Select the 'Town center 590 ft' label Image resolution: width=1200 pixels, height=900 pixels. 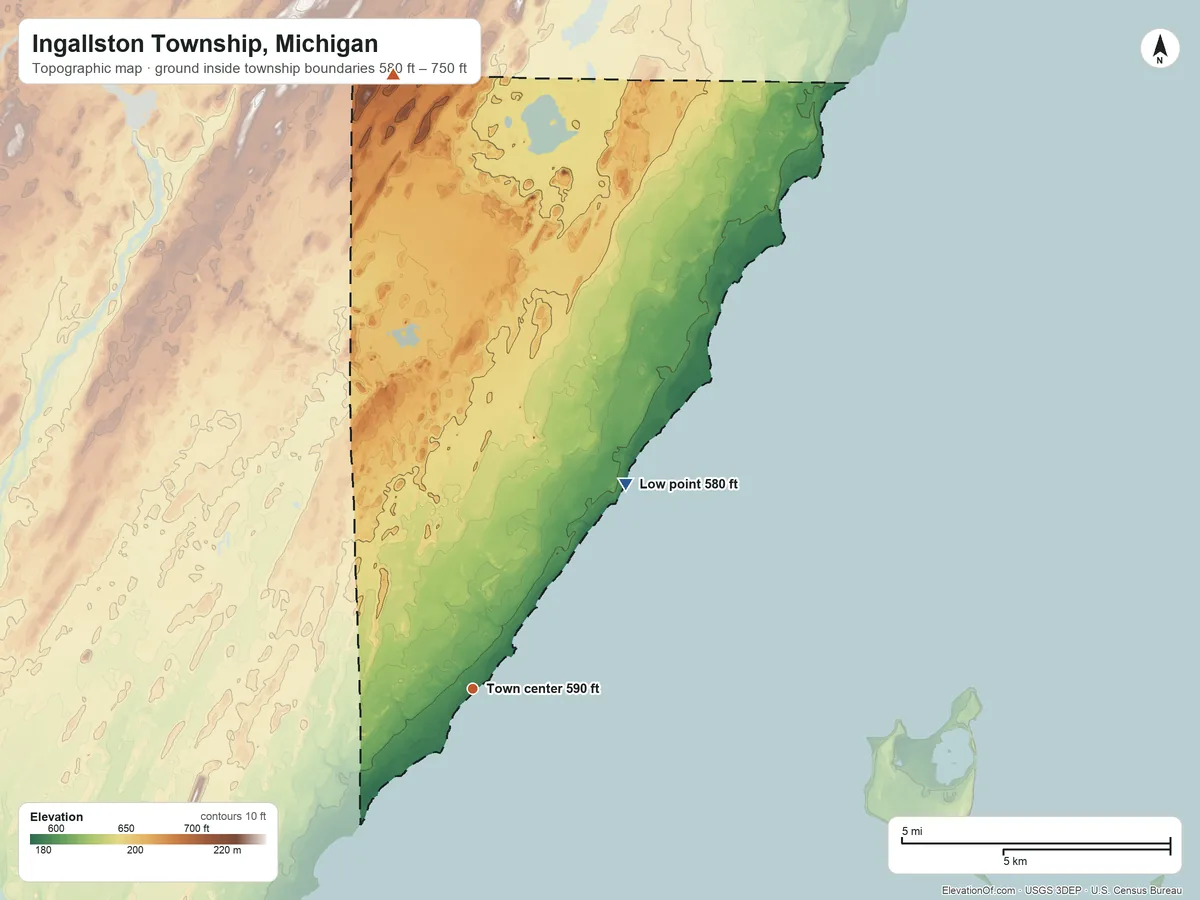click(x=543, y=689)
